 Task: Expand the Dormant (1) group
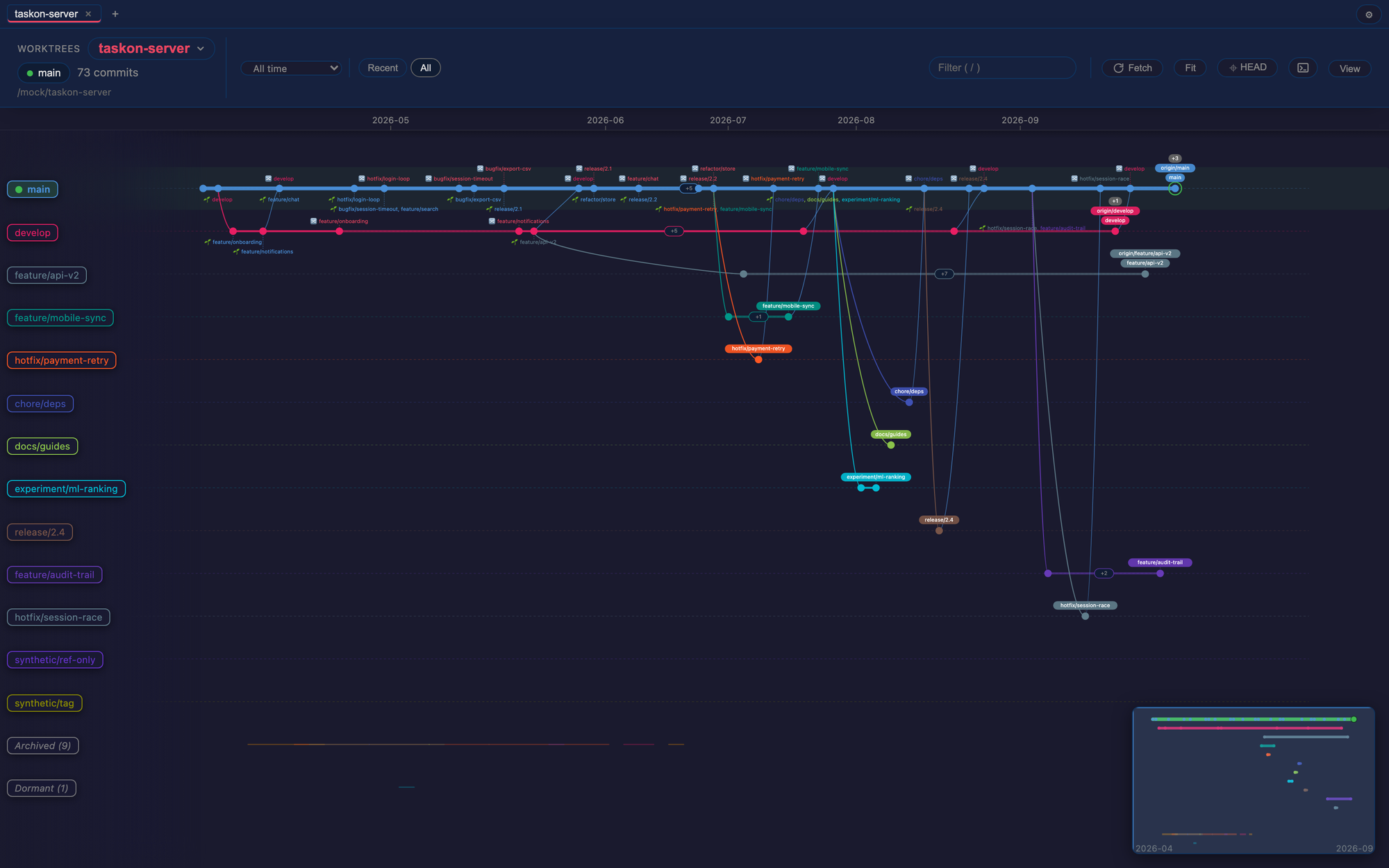point(42,788)
